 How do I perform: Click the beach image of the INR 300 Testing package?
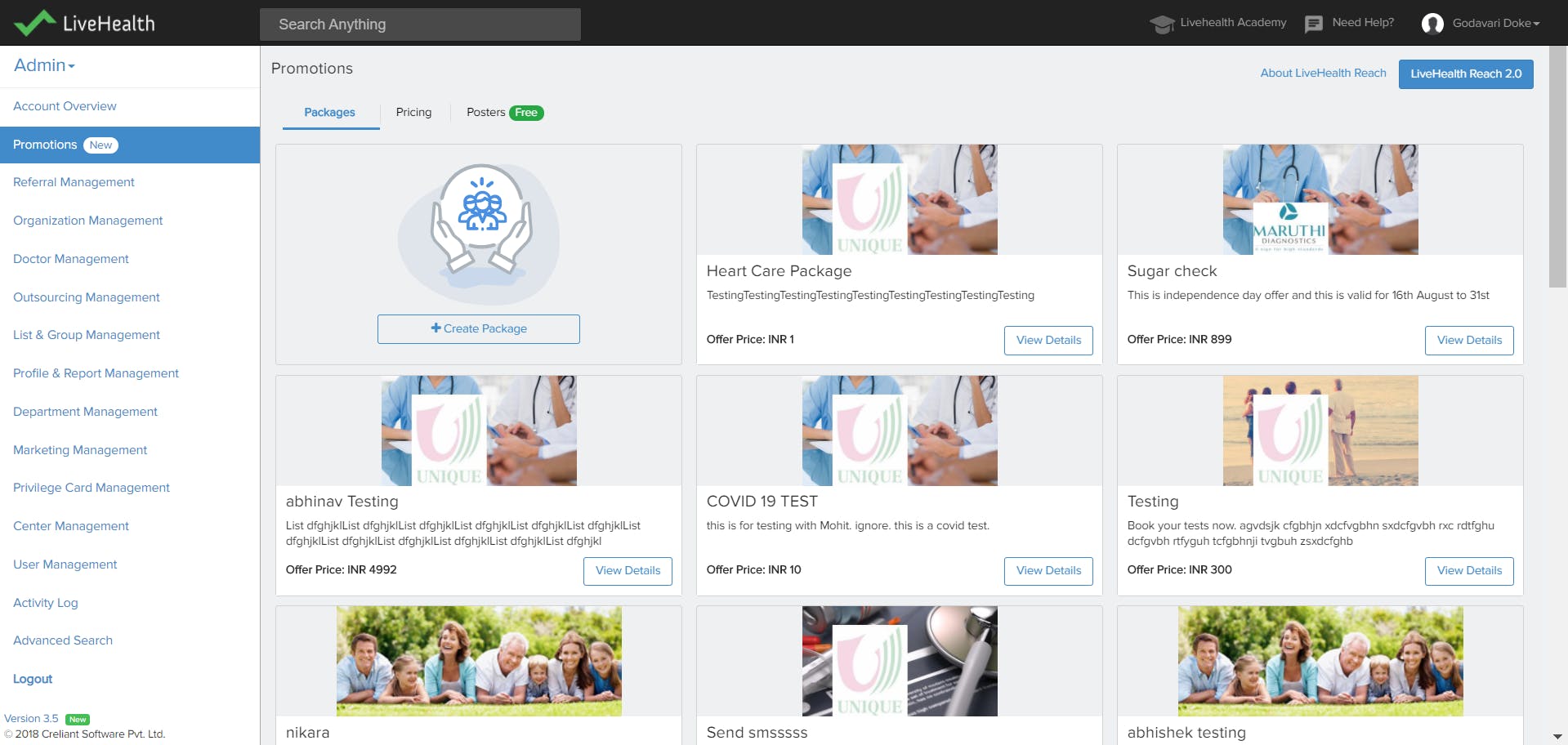1320,430
